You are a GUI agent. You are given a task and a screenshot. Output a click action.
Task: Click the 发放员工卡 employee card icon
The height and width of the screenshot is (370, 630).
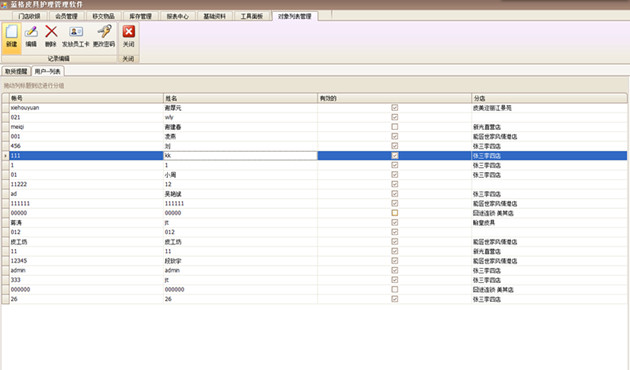coord(76,32)
